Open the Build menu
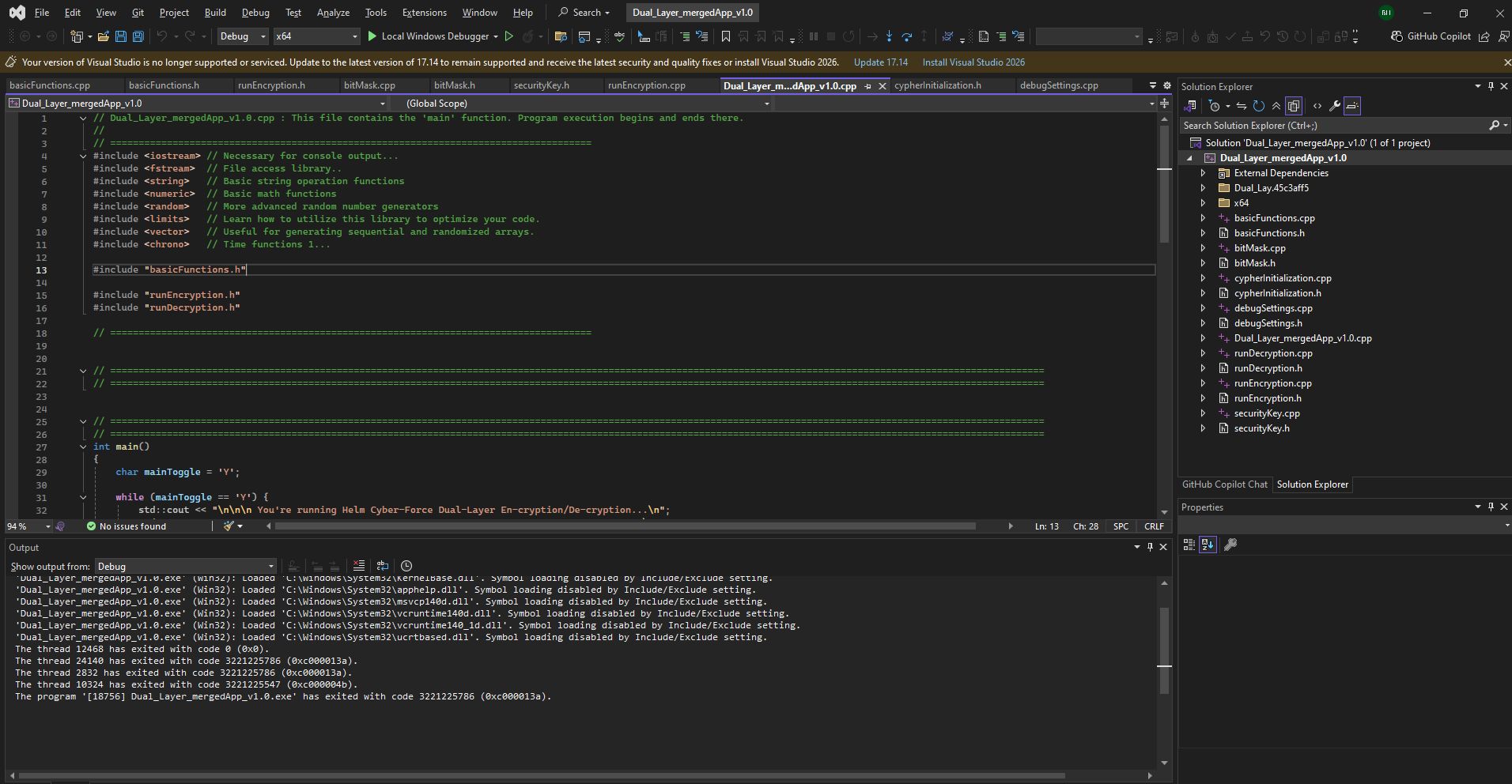This screenshot has height=784, width=1512. coord(214,13)
